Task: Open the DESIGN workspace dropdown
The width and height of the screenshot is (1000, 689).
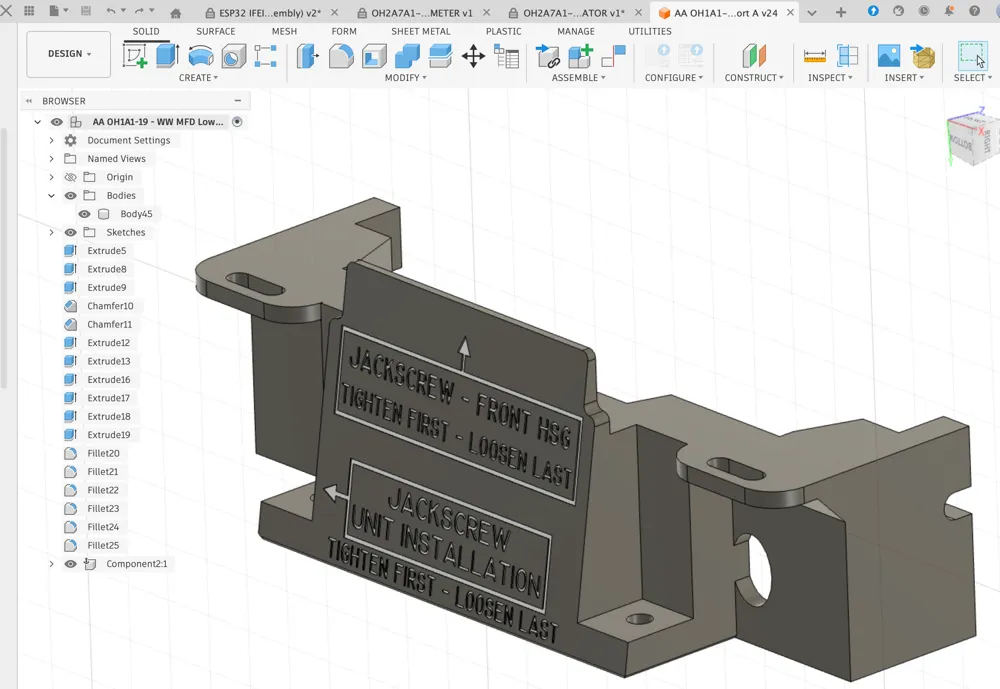Action: point(69,54)
